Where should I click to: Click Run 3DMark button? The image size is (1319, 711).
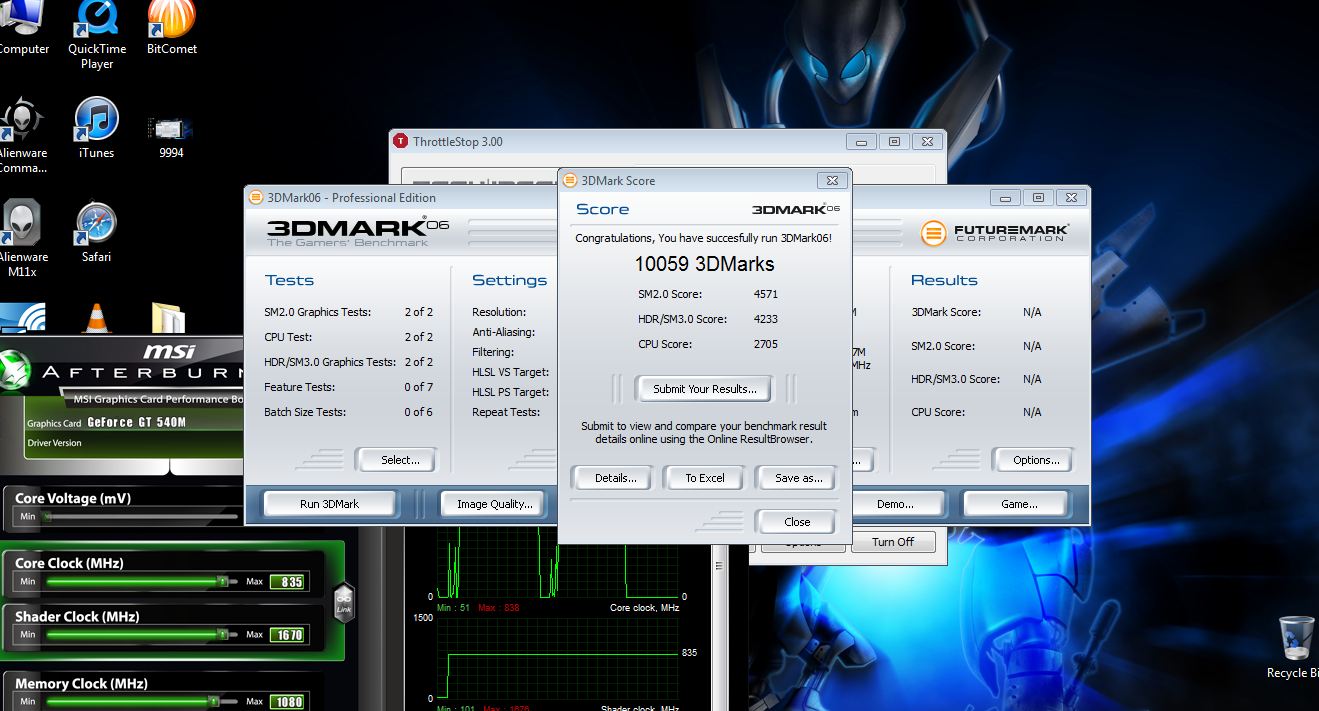pyautogui.click(x=329, y=504)
